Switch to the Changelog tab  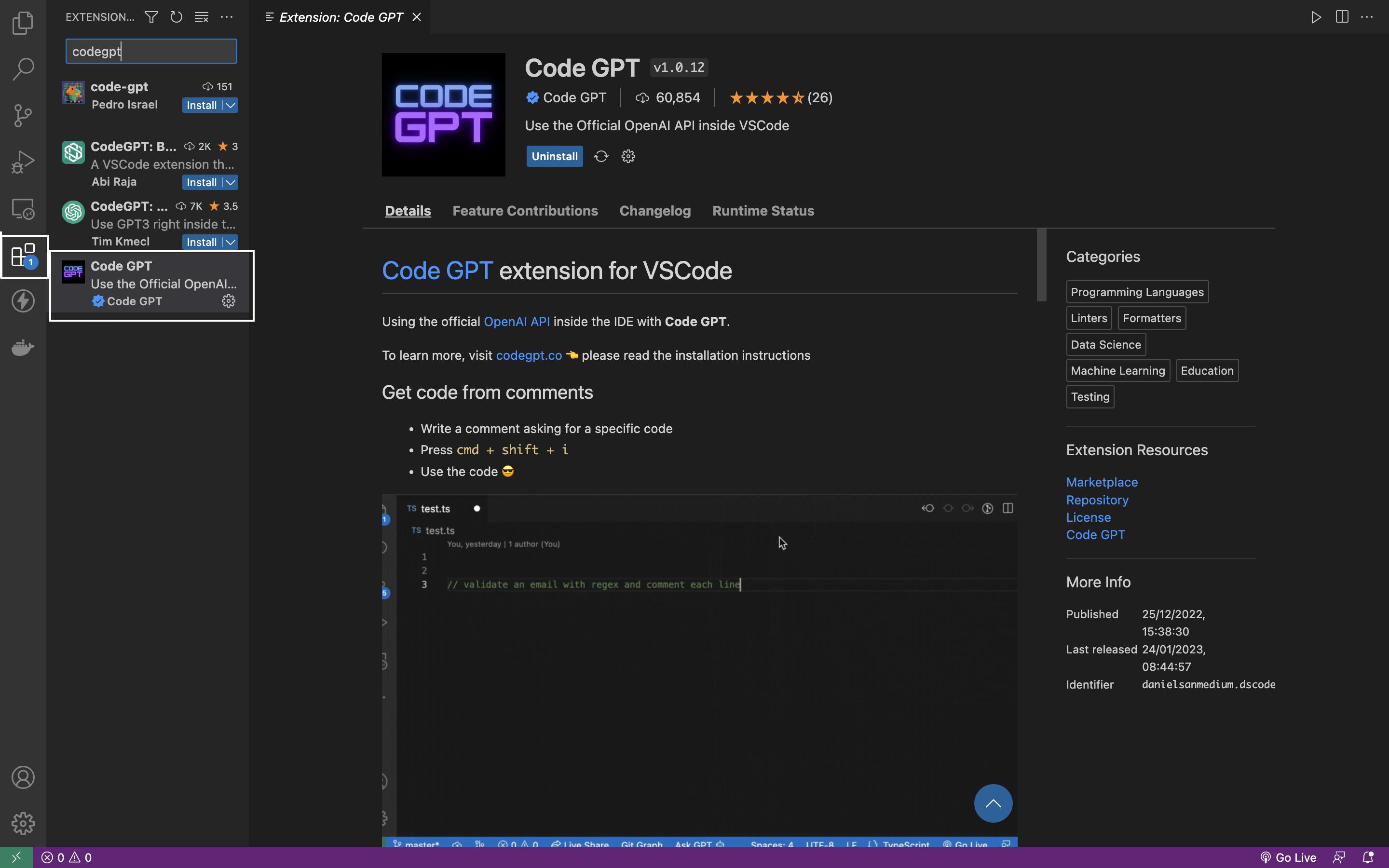[x=654, y=211]
